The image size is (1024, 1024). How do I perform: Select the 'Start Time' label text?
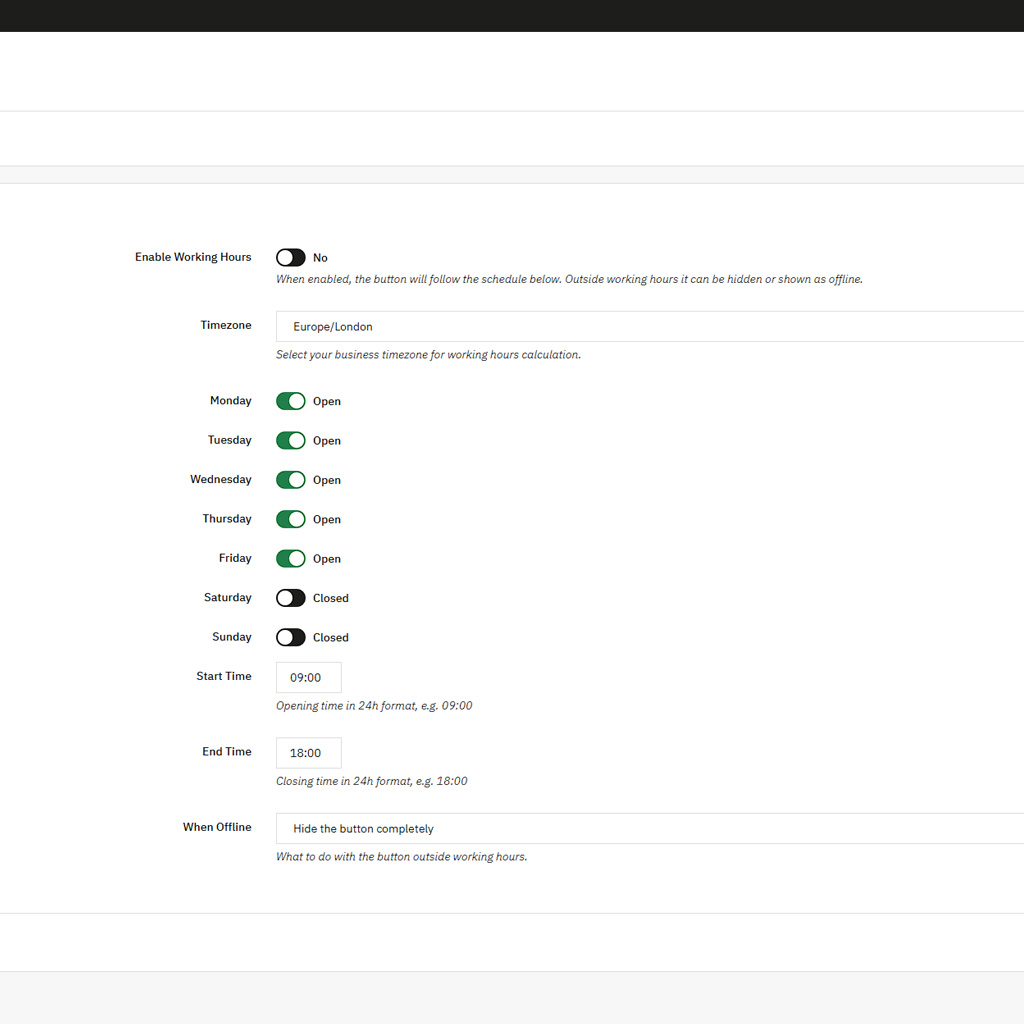[x=223, y=676]
